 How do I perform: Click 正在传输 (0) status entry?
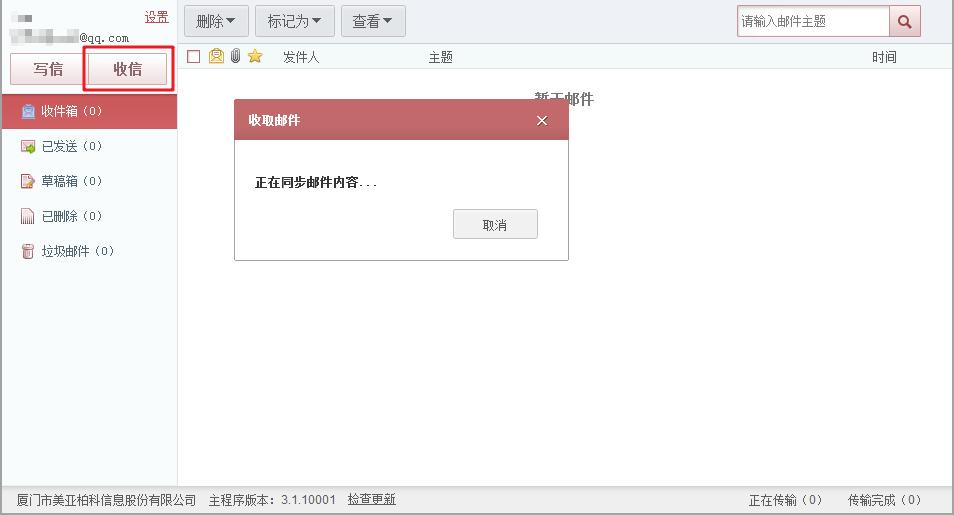pyautogui.click(x=785, y=500)
